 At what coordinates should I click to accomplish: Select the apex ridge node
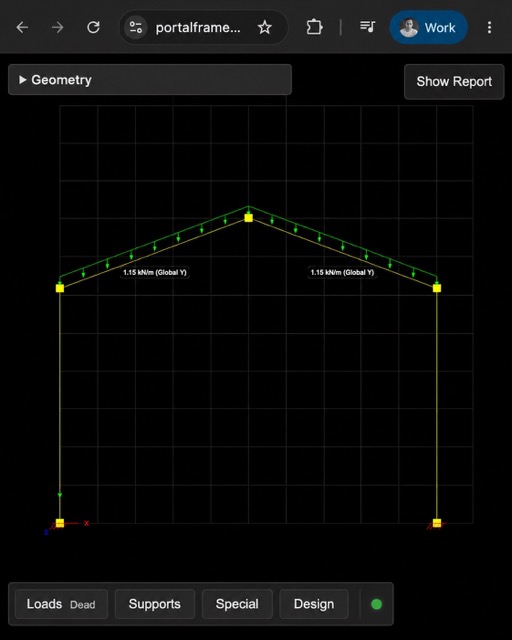248,218
